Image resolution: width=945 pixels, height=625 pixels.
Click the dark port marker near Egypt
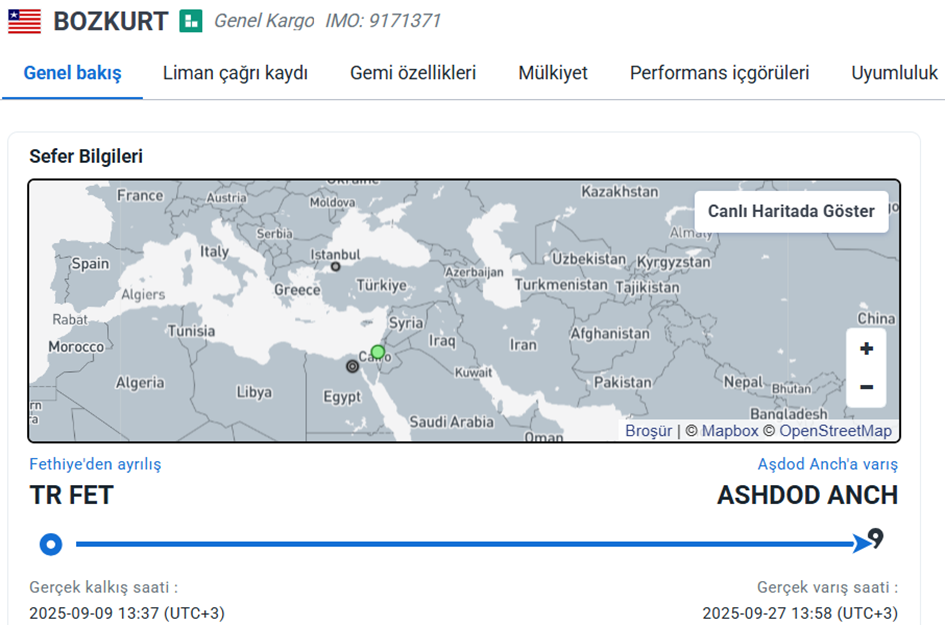pos(352,367)
